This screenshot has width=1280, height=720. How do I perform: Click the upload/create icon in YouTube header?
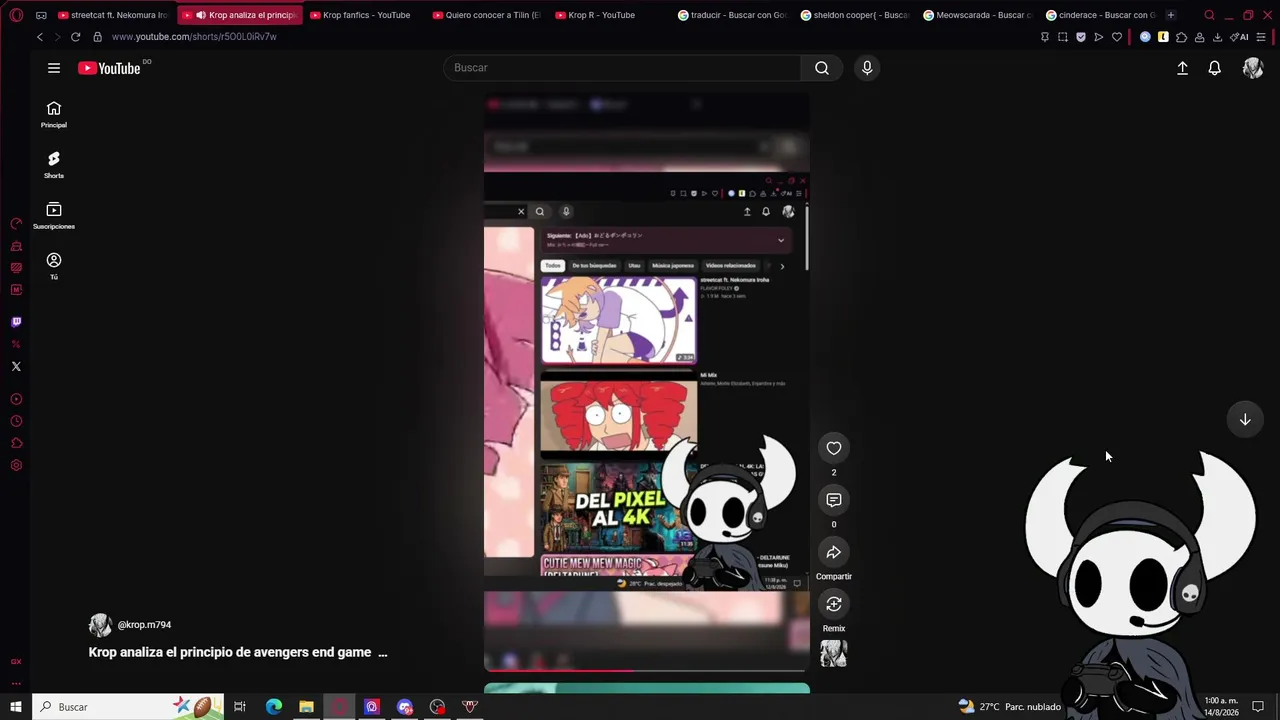coord(1182,68)
